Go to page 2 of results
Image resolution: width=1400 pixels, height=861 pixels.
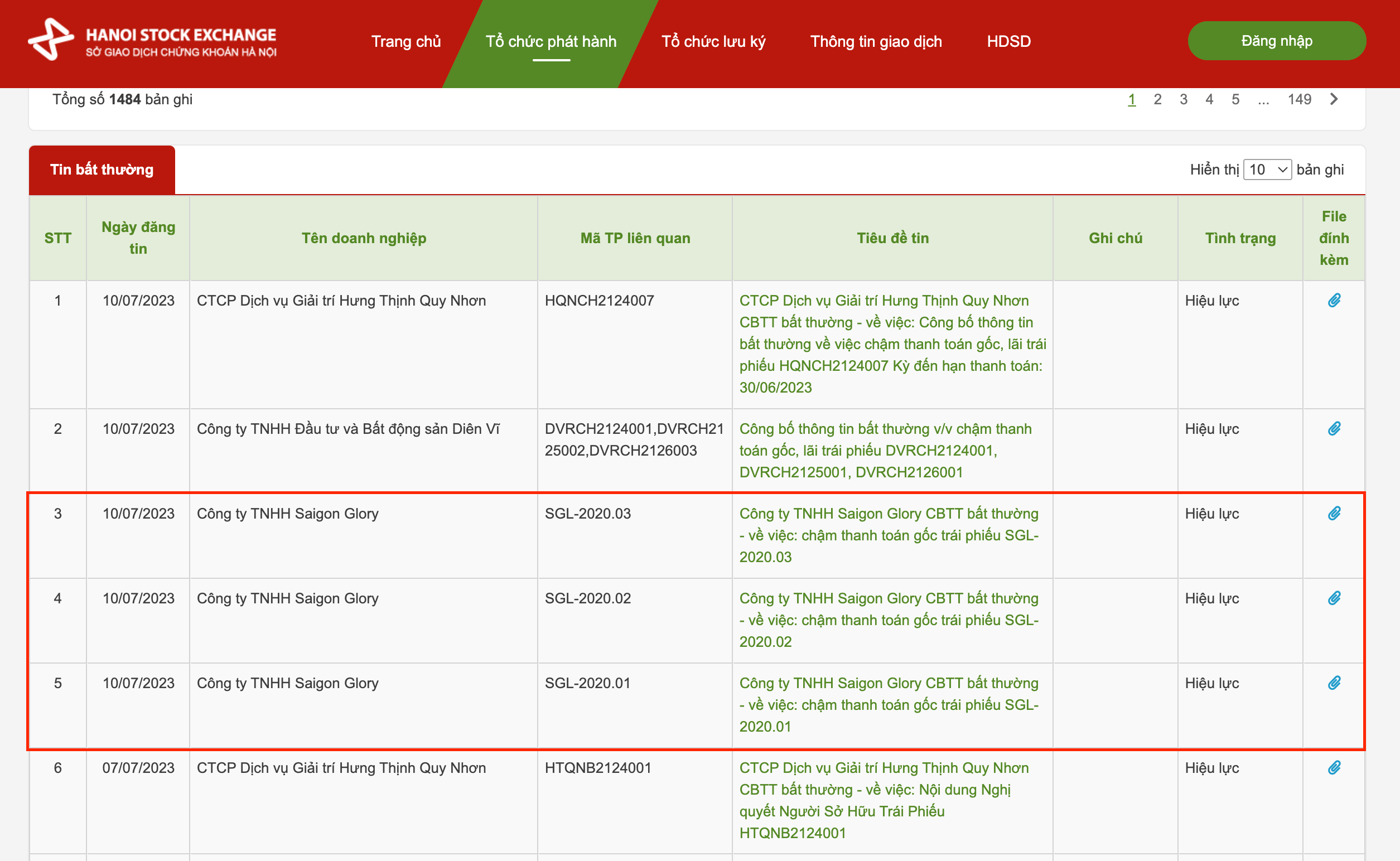coord(1157,99)
